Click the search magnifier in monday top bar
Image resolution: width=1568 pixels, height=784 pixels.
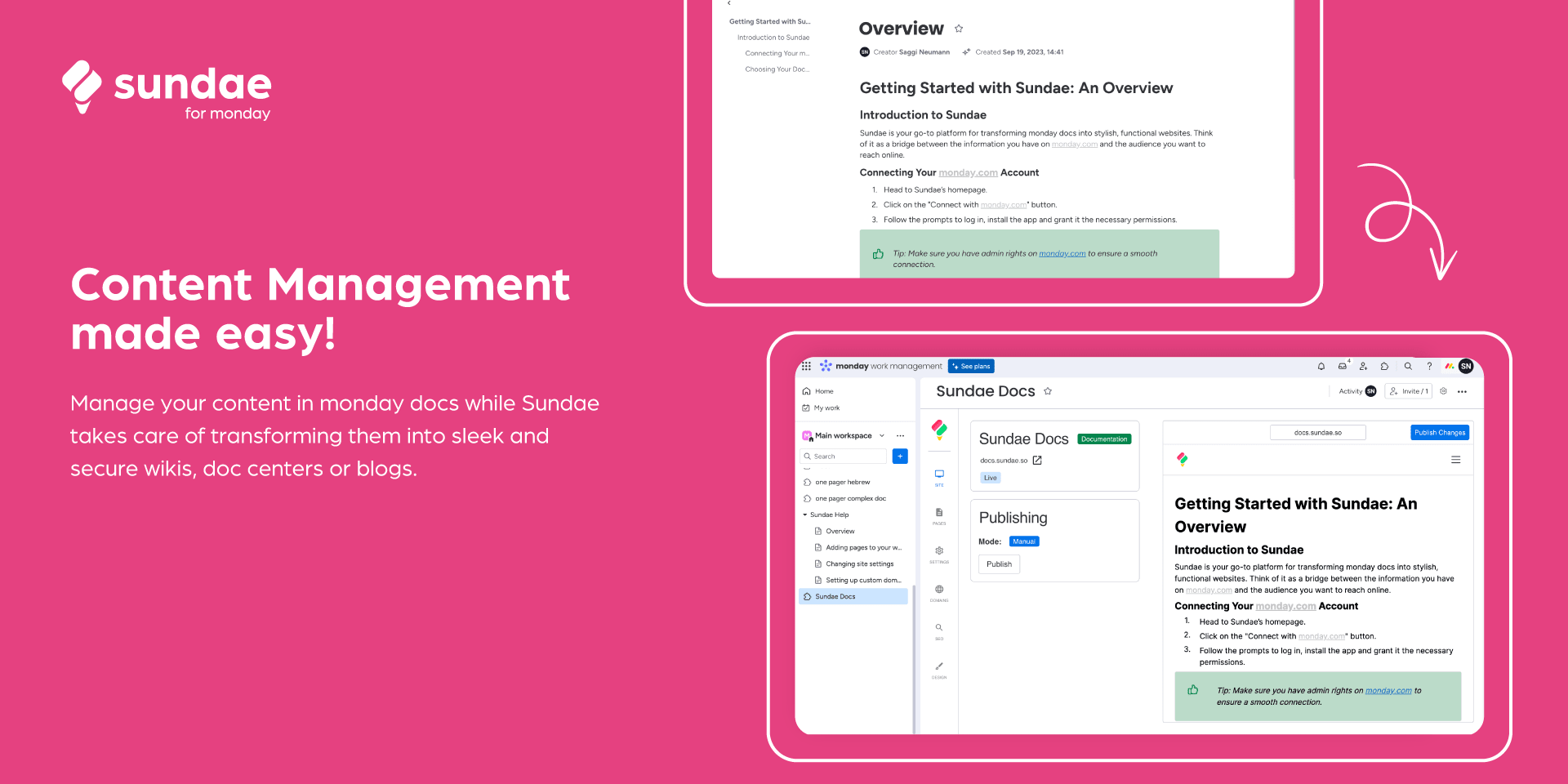click(1408, 366)
